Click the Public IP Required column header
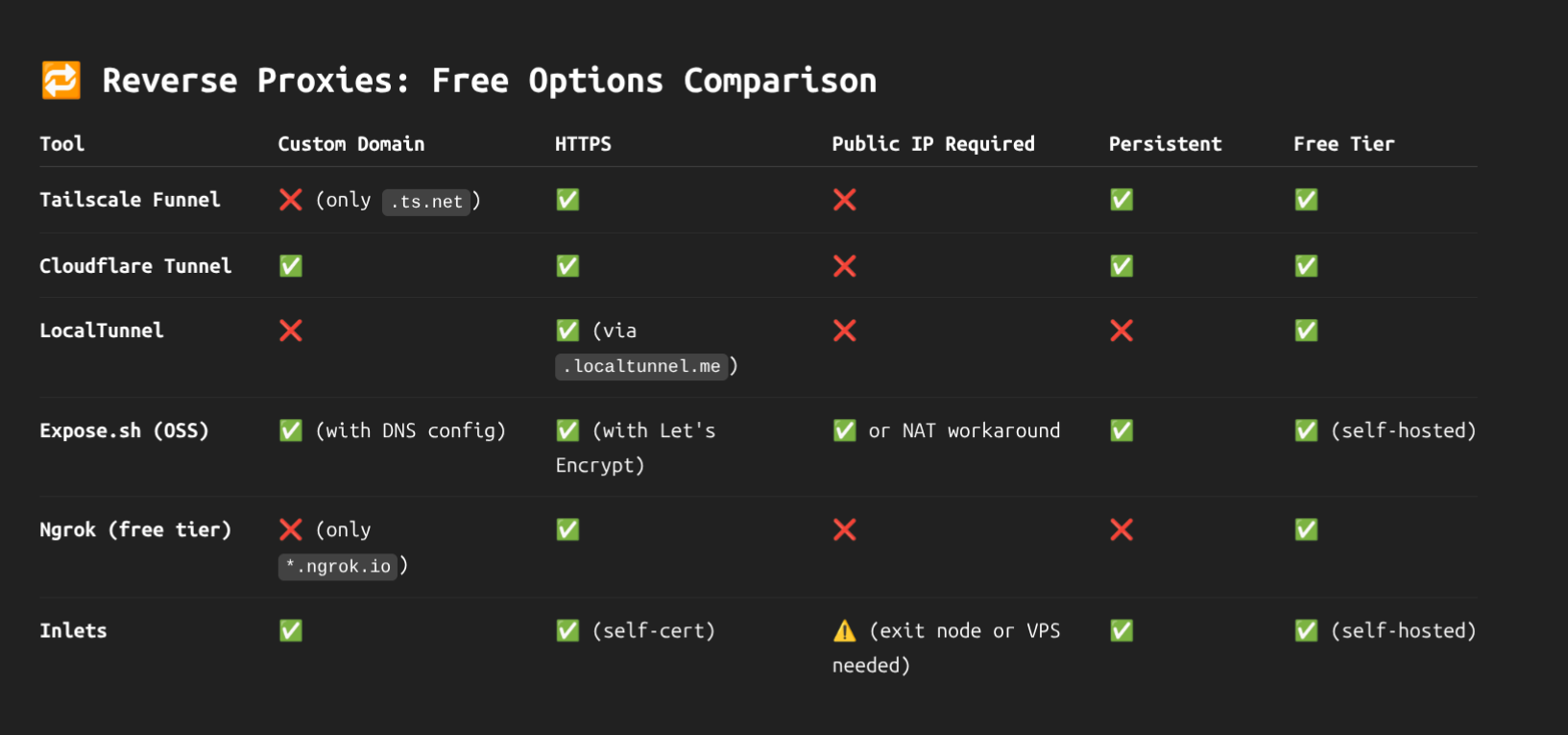The height and width of the screenshot is (735, 1568). (x=932, y=144)
